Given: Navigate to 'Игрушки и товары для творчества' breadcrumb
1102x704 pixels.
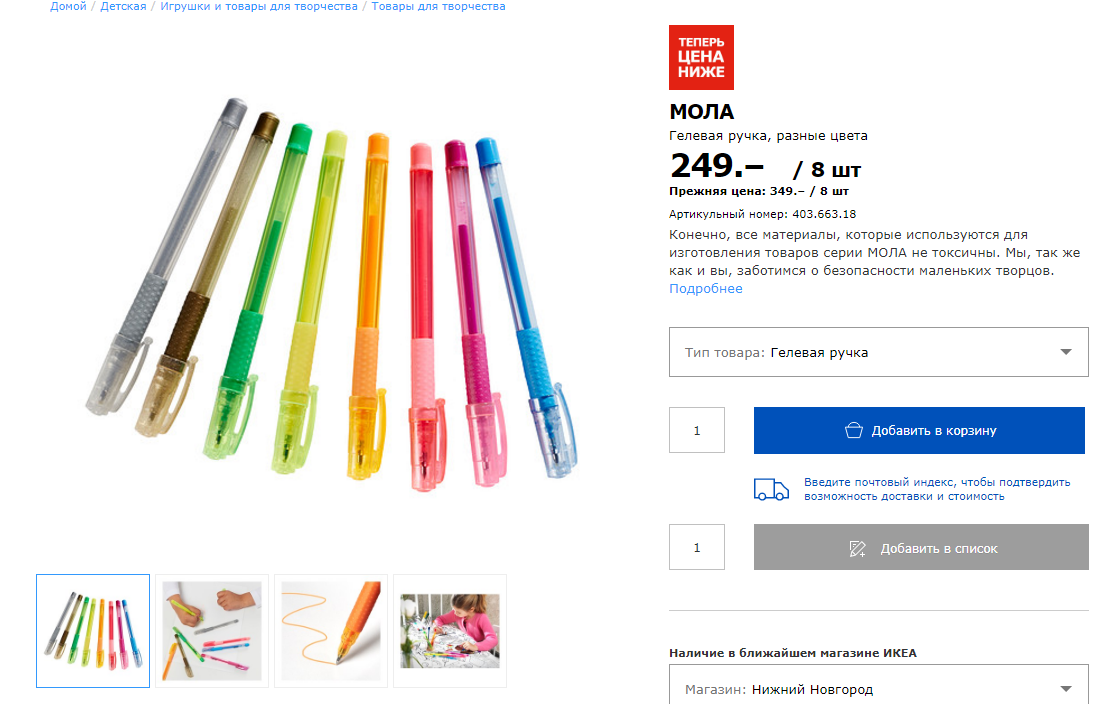Looking at the screenshot, I should (x=259, y=6).
